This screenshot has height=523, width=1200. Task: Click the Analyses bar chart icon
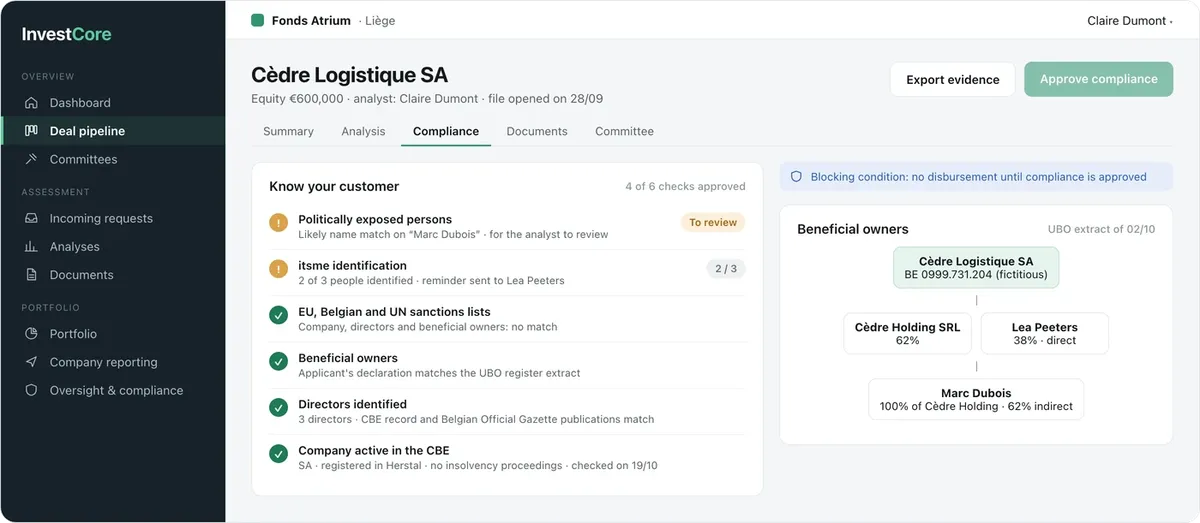tap(31, 246)
